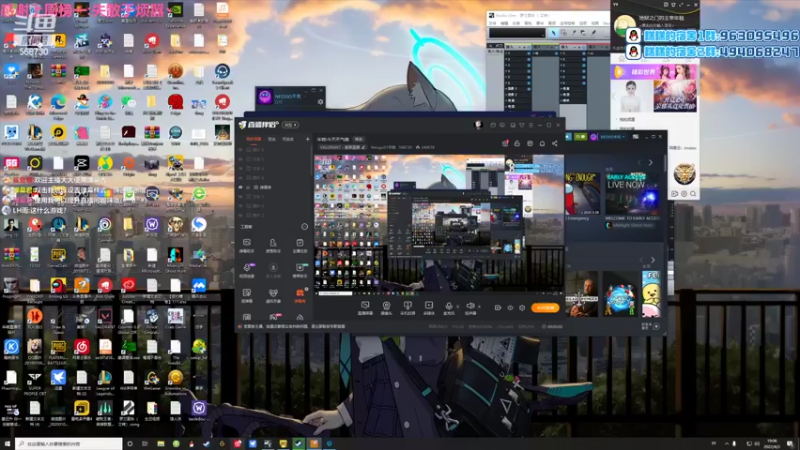The image size is (800, 450).
Task: Open the notification center in the system tray
Action: click(x=789, y=444)
